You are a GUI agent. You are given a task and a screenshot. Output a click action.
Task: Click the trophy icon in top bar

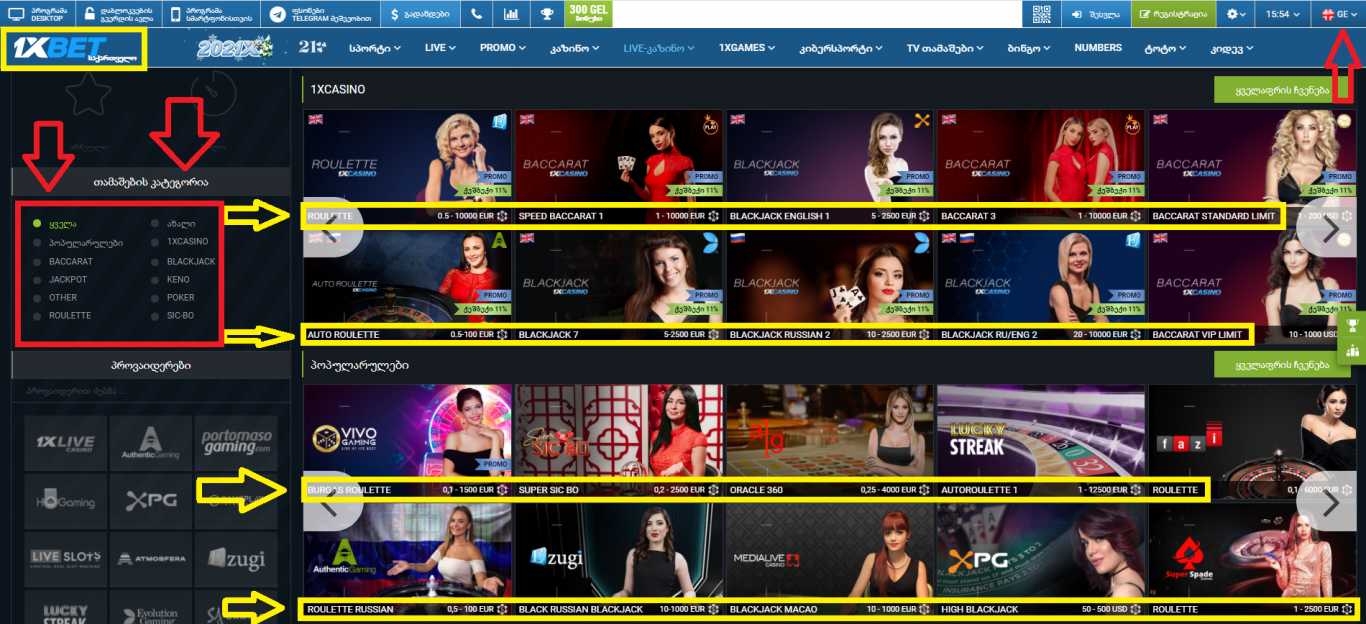[546, 14]
